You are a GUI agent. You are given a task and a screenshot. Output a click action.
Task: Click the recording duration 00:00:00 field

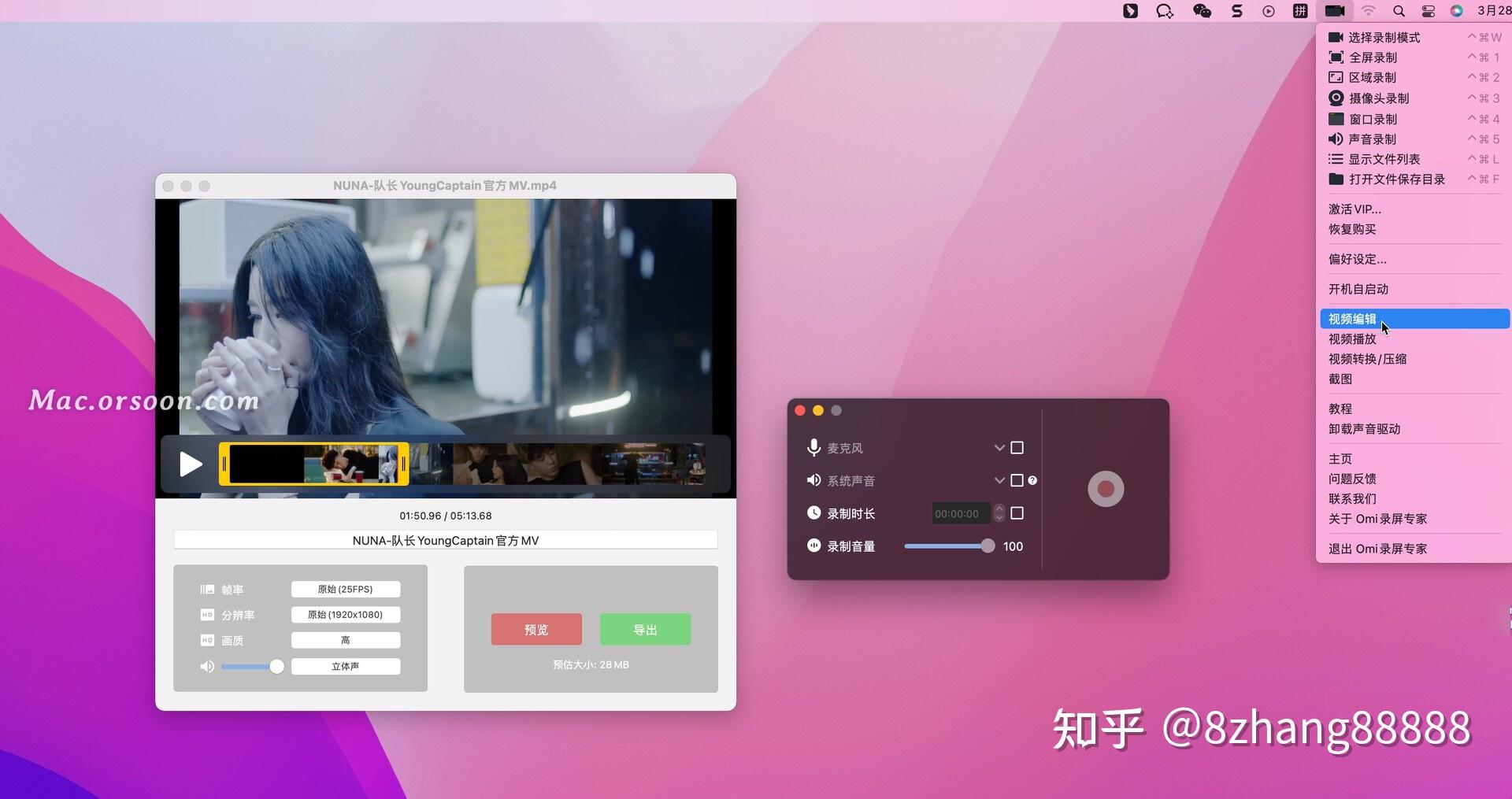coord(961,513)
